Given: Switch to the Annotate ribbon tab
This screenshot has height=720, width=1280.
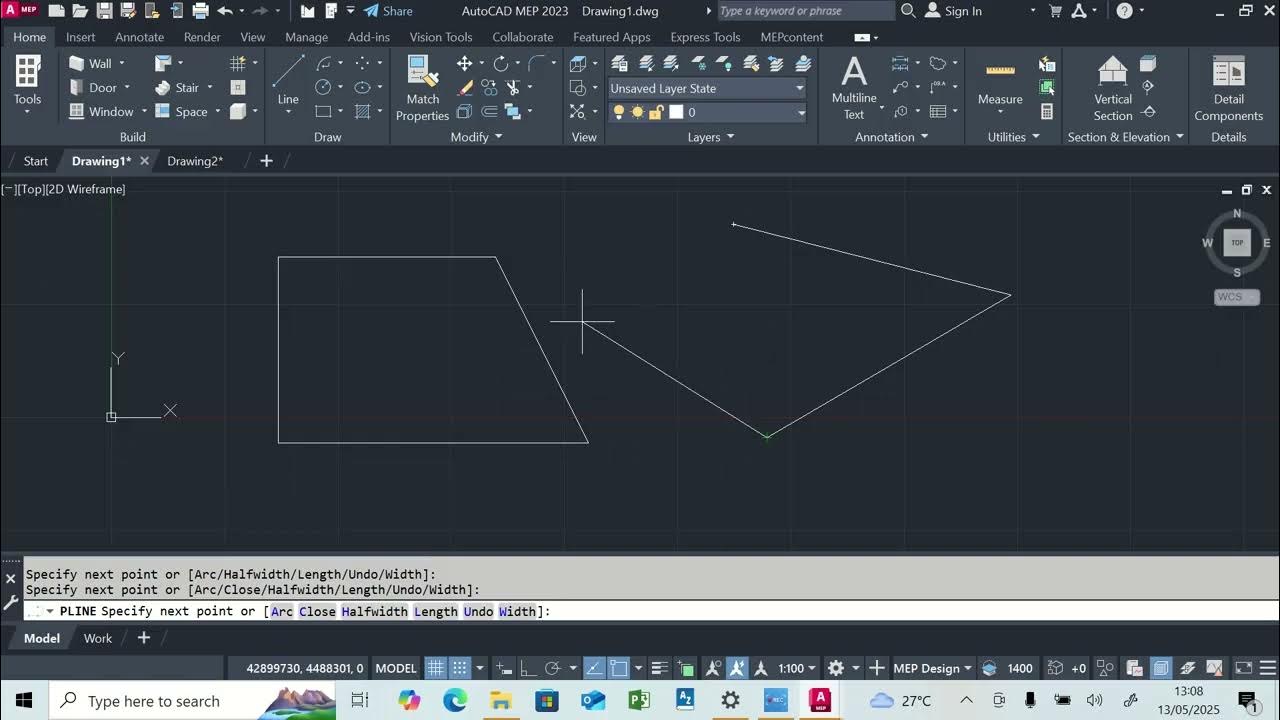Looking at the screenshot, I should pos(139,37).
